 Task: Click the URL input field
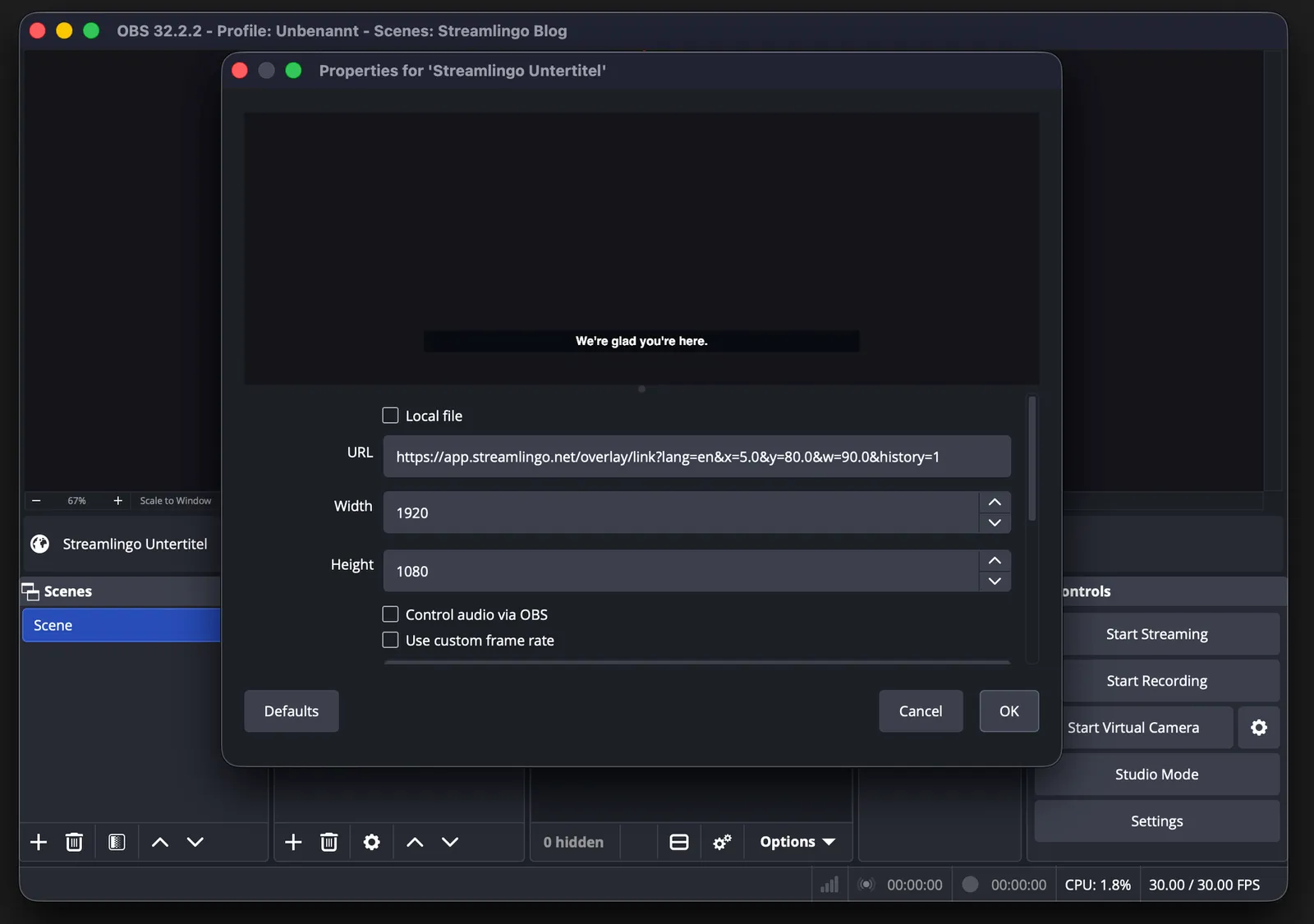click(696, 457)
